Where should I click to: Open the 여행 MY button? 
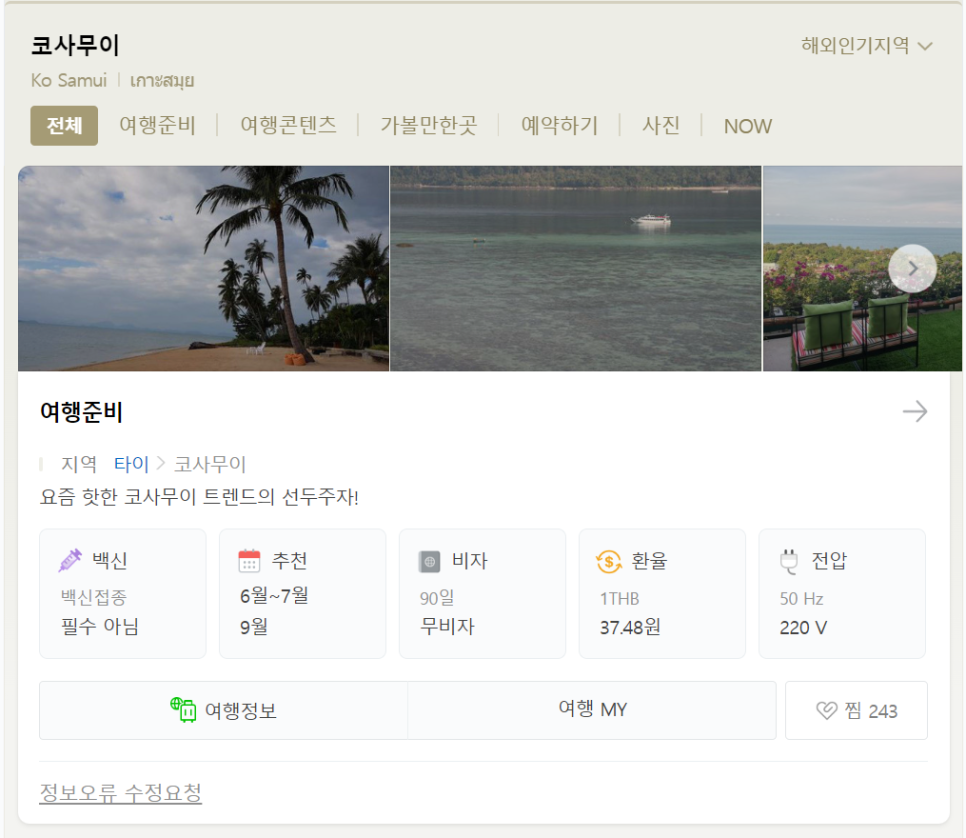click(x=592, y=710)
